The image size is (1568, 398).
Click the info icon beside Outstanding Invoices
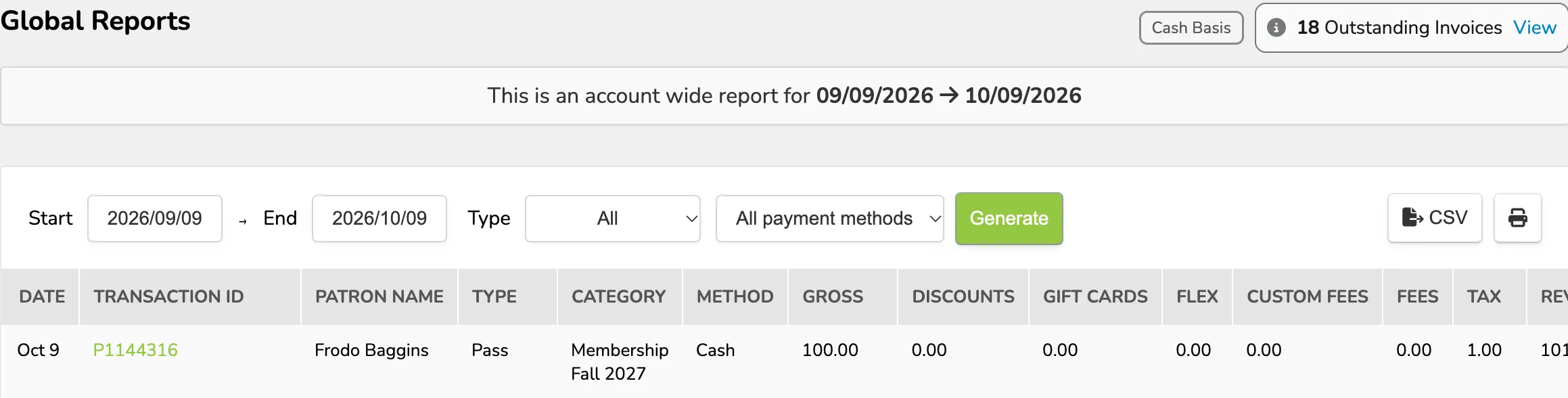coord(1276,28)
